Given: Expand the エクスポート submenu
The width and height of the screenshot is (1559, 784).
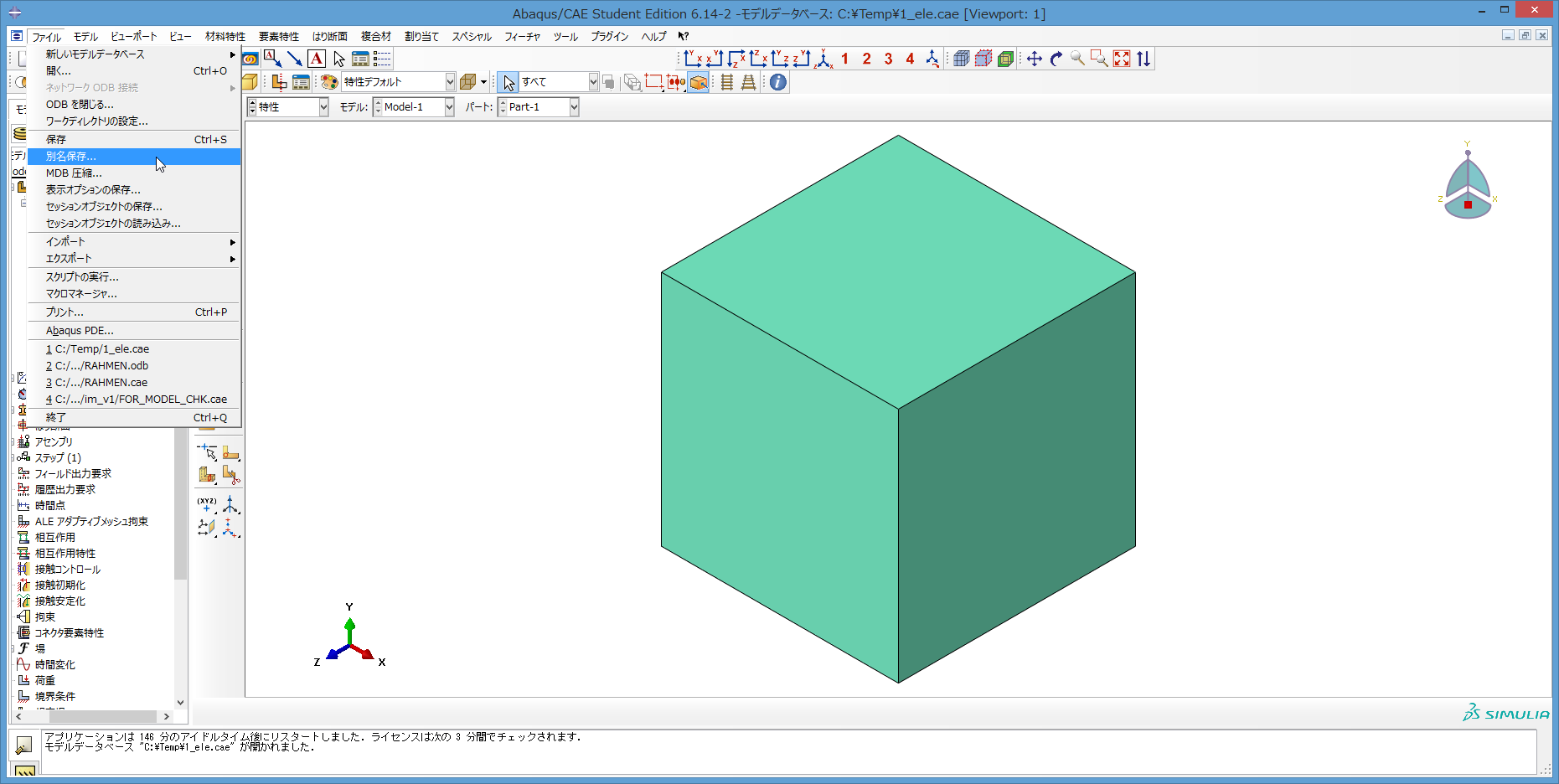Looking at the screenshot, I should [x=134, y=259].
